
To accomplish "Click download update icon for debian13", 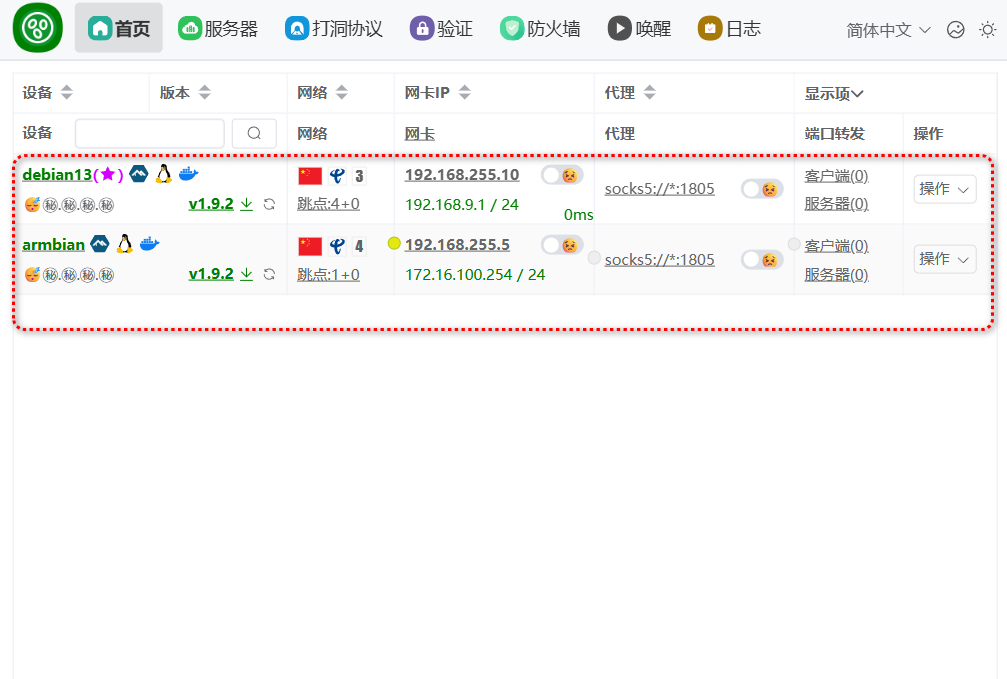I will point(247,204).
